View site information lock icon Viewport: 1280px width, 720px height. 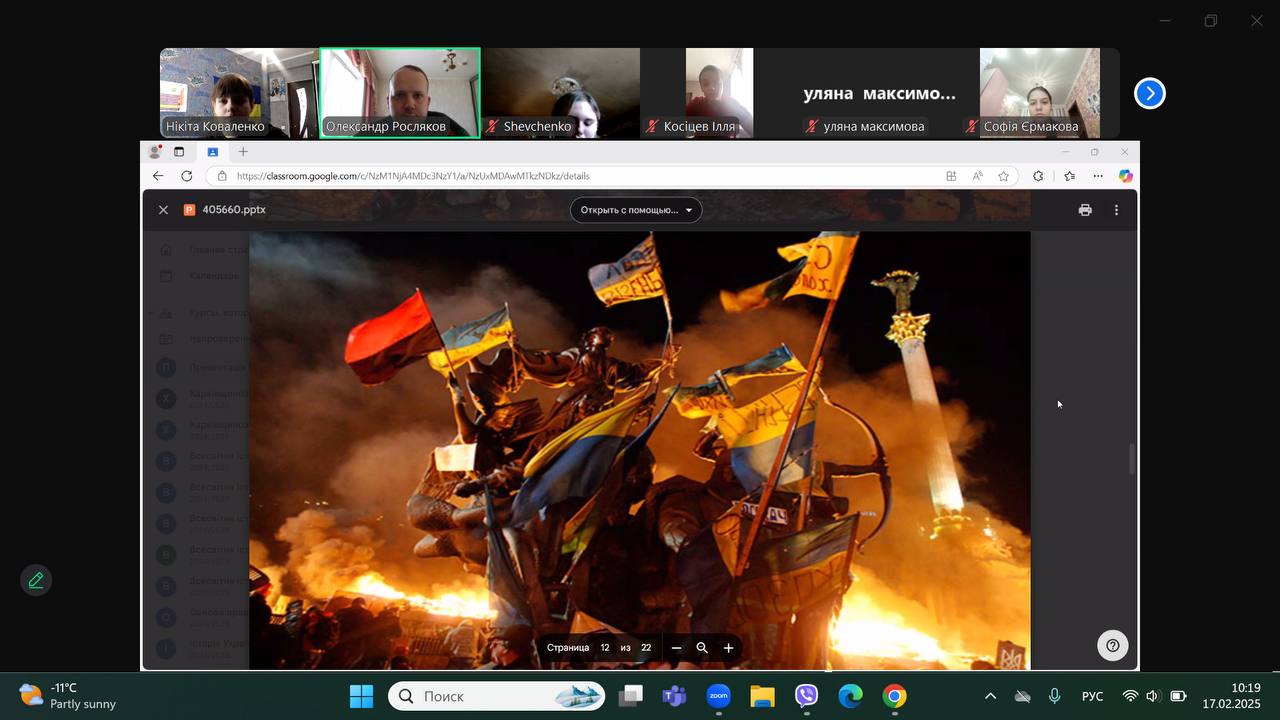222,176
